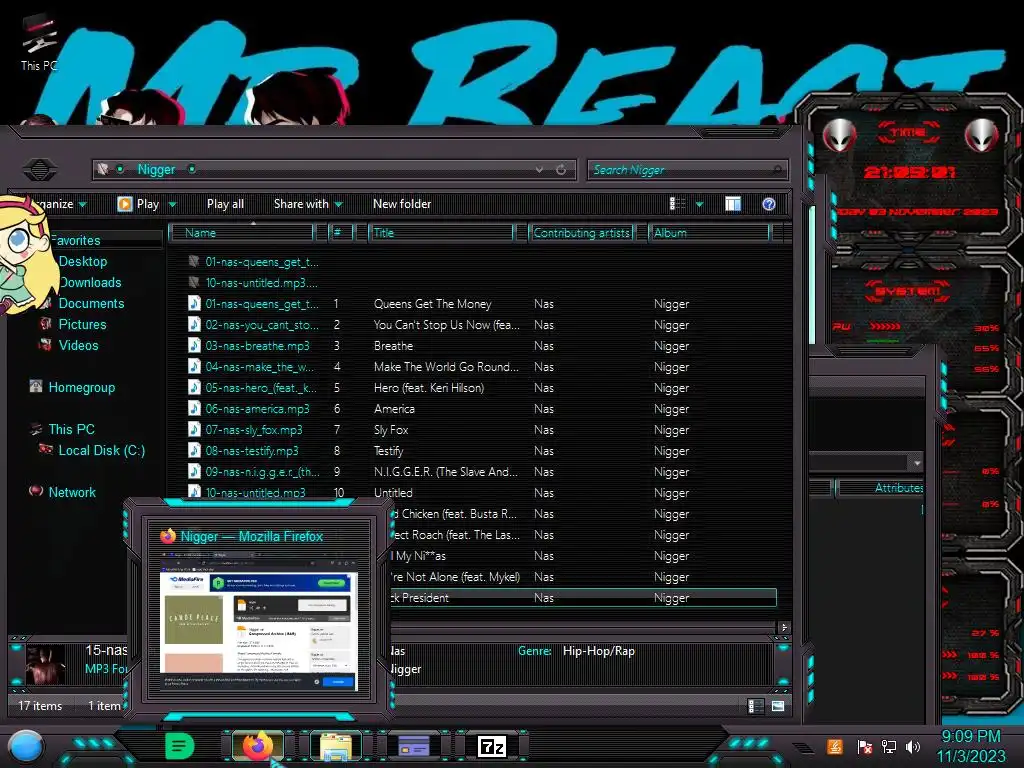
Task: Click the title "Queens Get The Money"
Action: click(x=432, y=304)
